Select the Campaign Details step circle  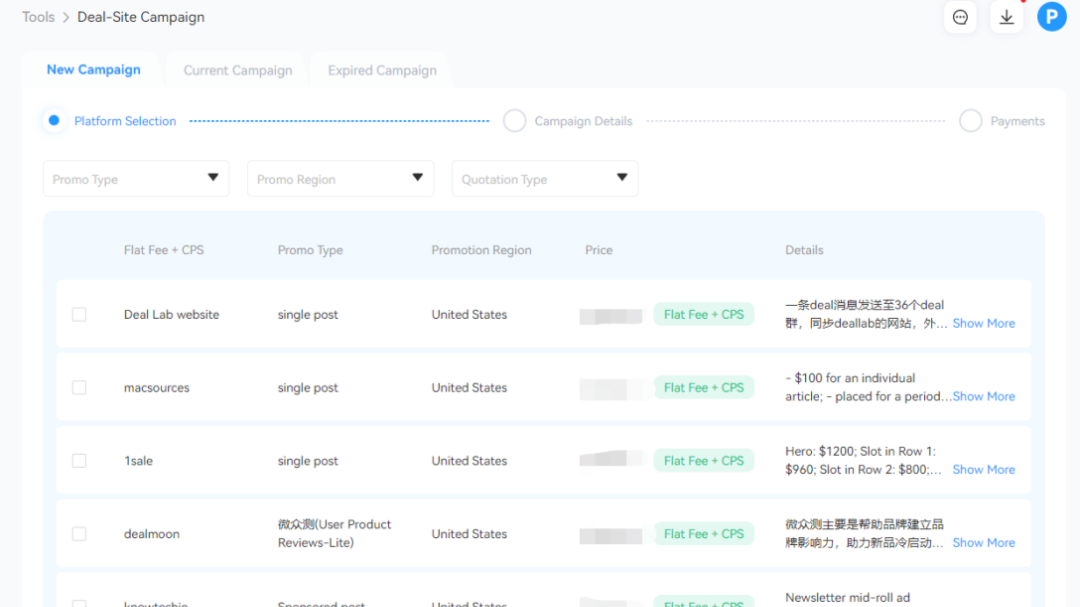(515, 121)
